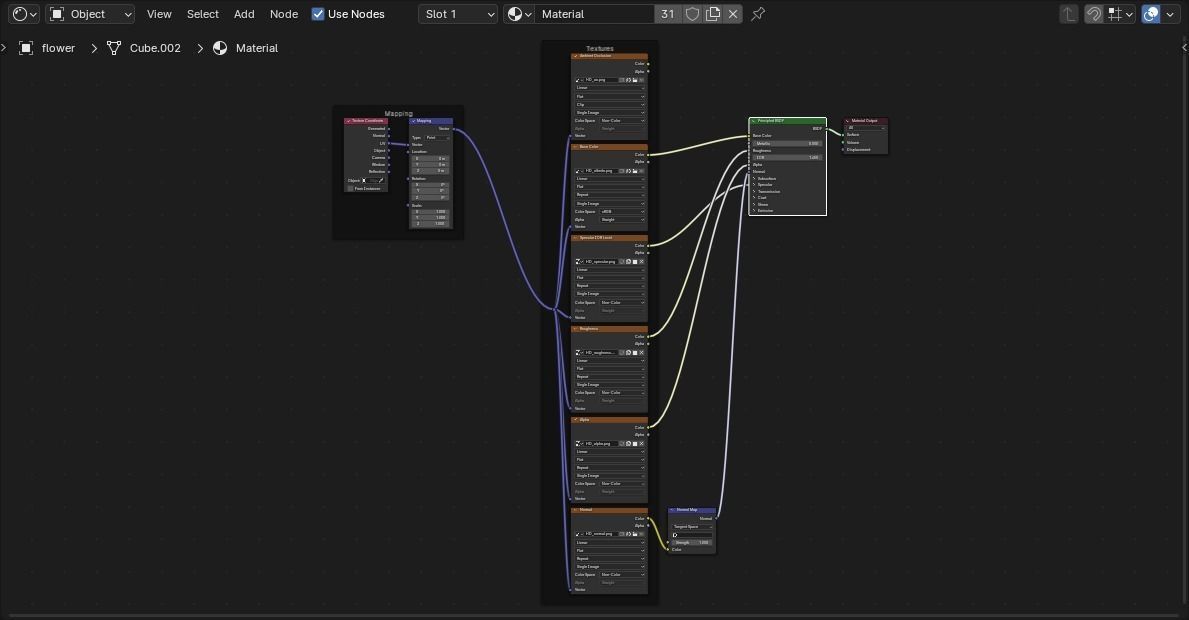
Task: Collapse the Alpha texture node
Action: 575,419
